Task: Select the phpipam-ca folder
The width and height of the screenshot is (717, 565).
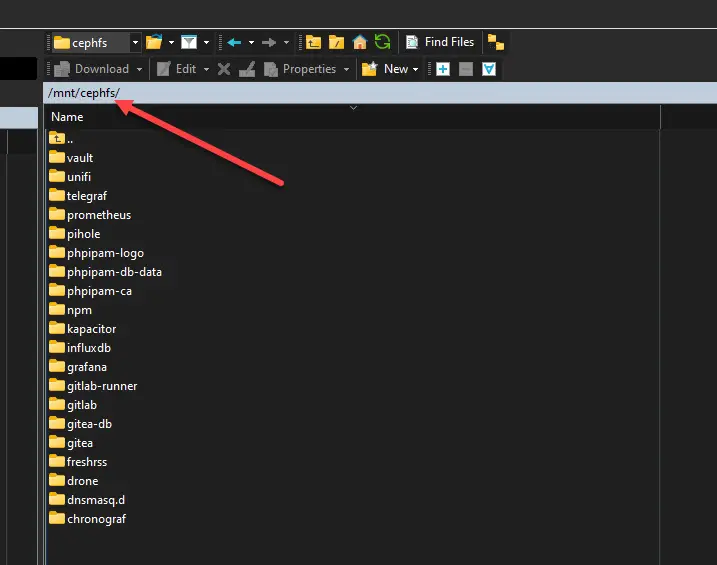Action: pyautogui.click(x=91, y=291)
